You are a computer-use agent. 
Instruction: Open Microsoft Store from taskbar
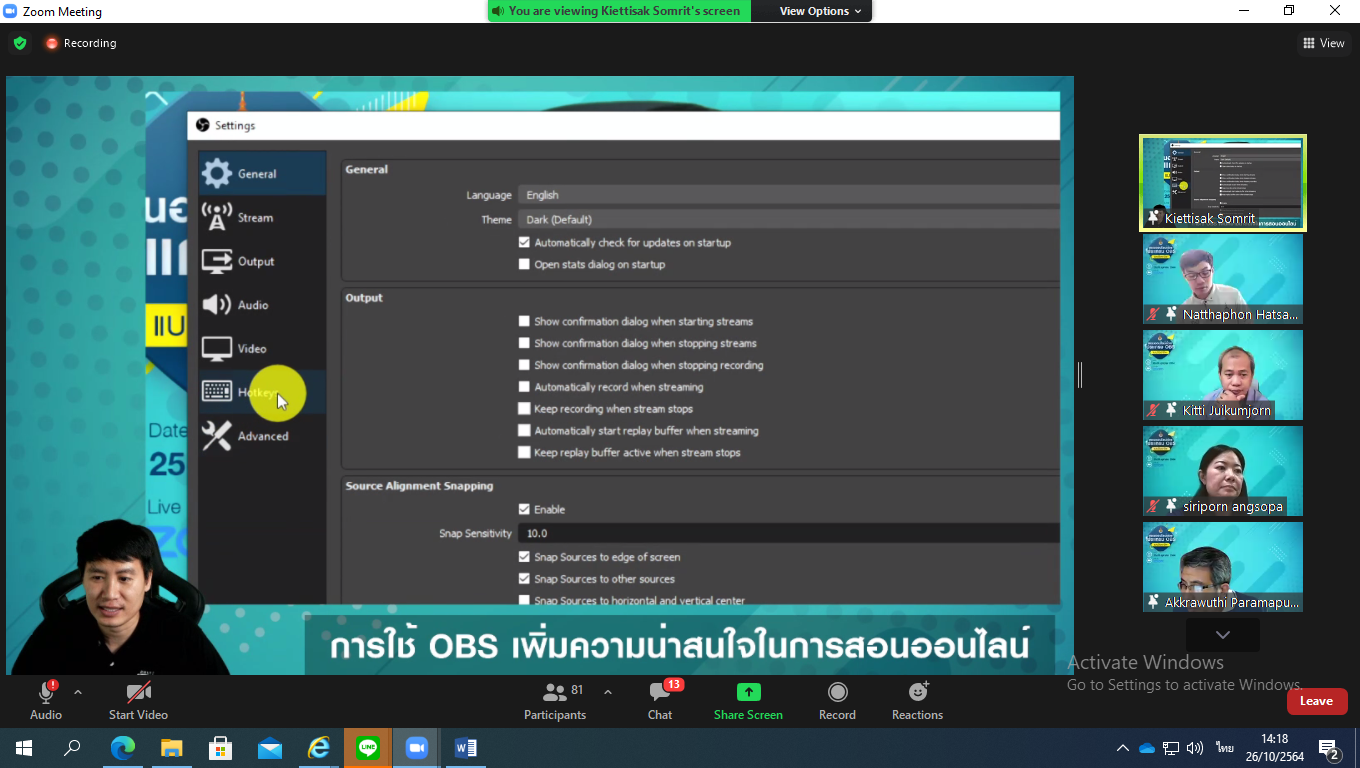pyautogui.click(x=220, y=748)
